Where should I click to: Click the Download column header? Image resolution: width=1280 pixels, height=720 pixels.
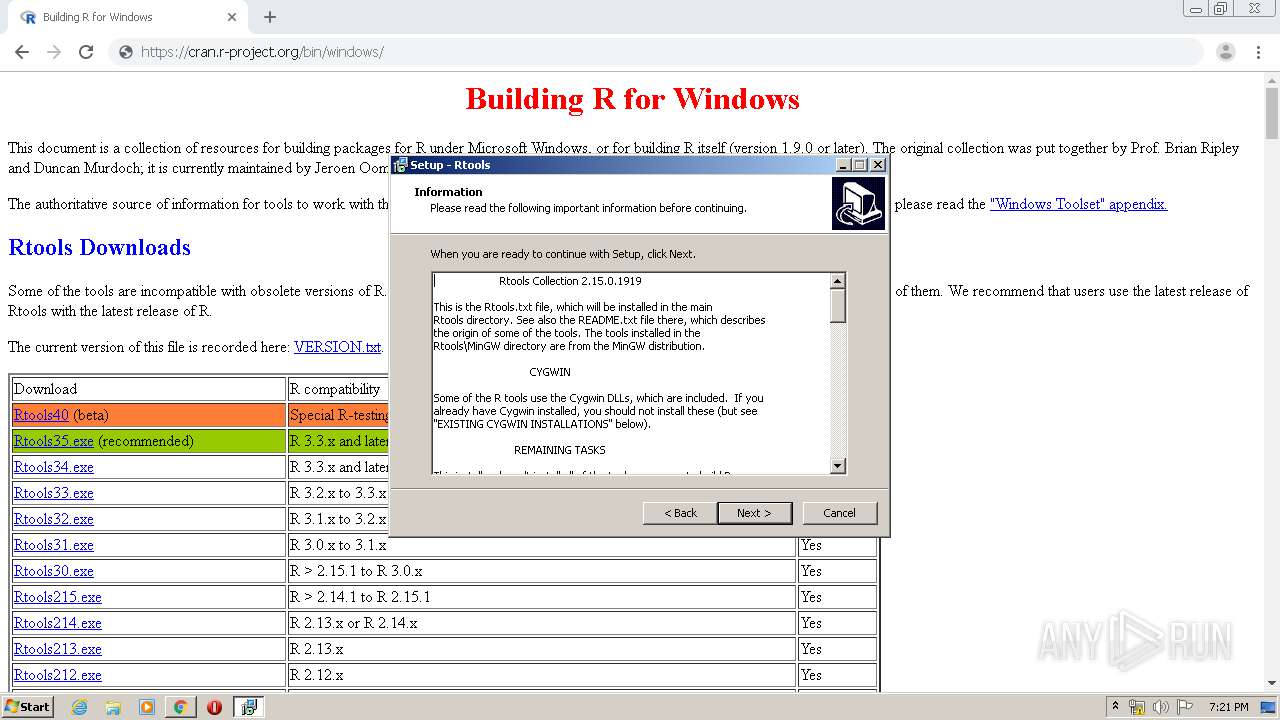tap(149, 389)
